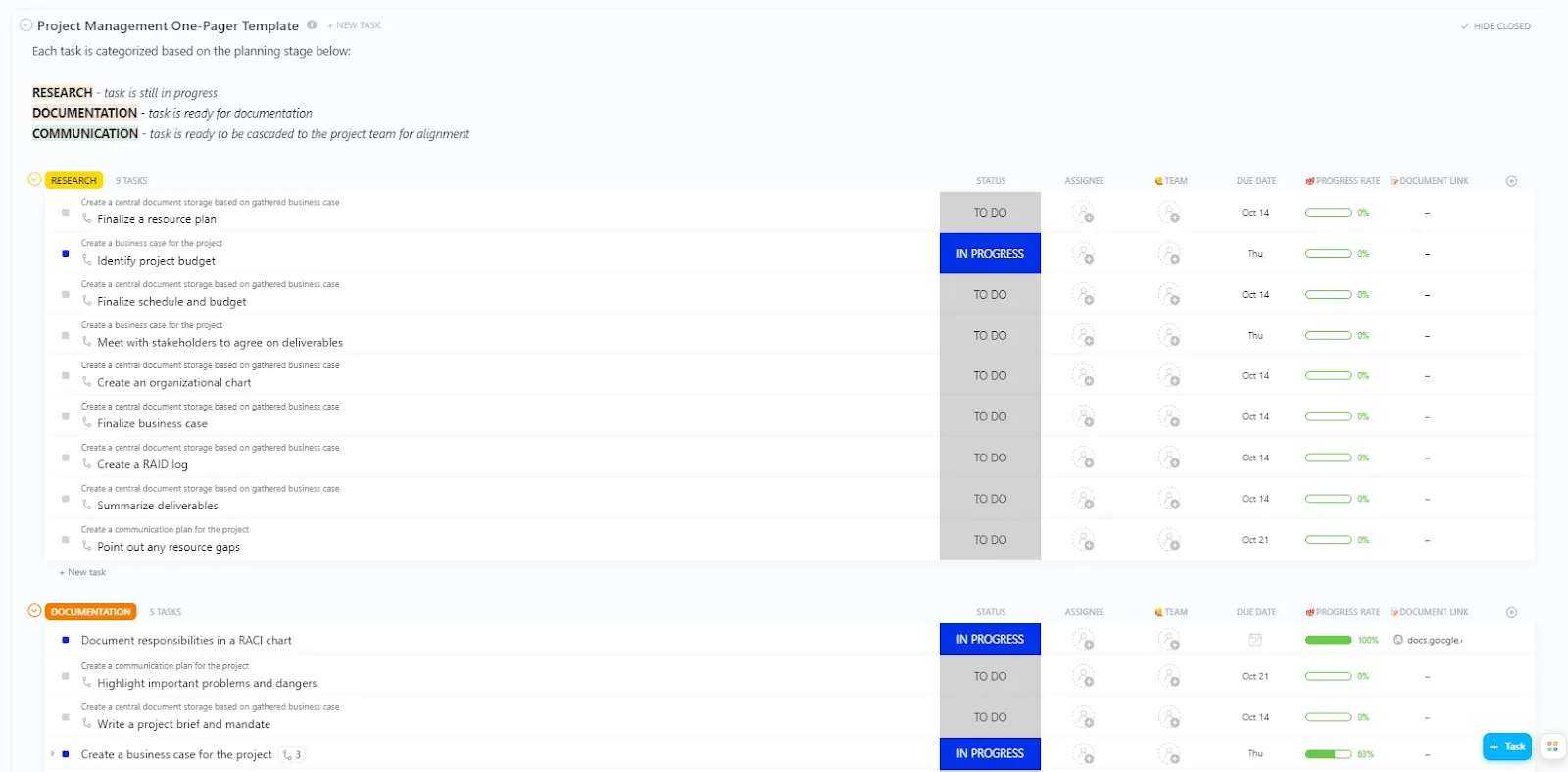Click the info icon beside the template title
Screen dimensions: 1568x772
[312, 25]
